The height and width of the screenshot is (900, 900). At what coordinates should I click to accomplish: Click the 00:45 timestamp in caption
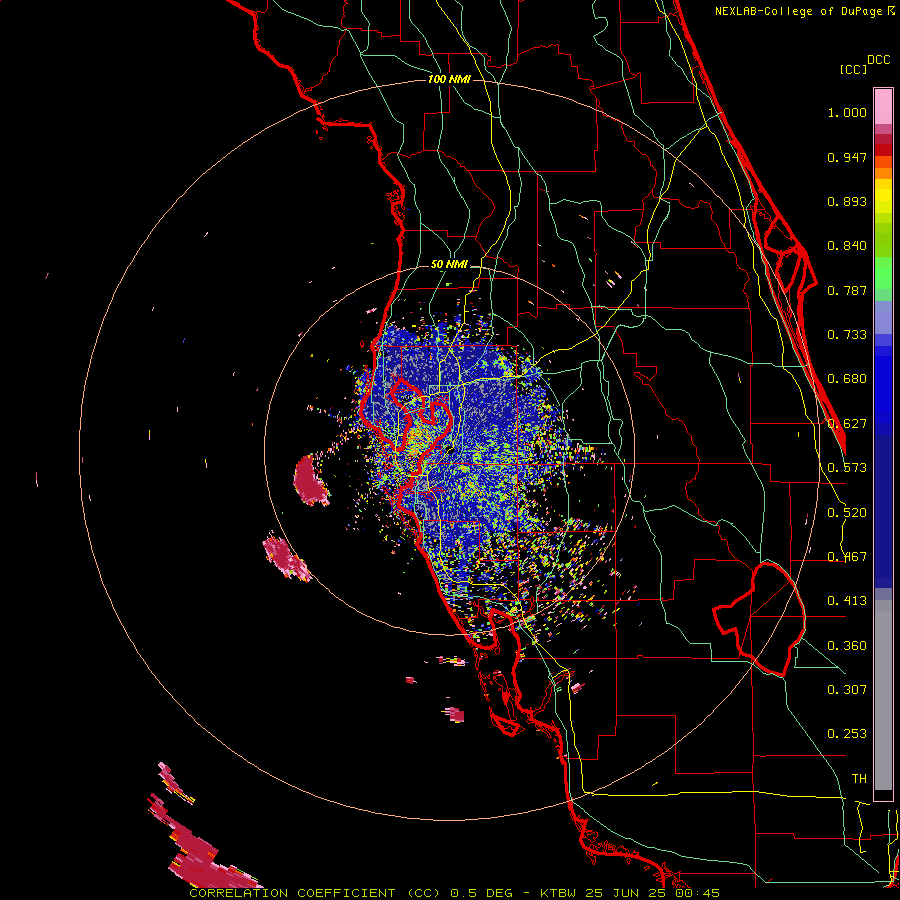click(697, 893)
